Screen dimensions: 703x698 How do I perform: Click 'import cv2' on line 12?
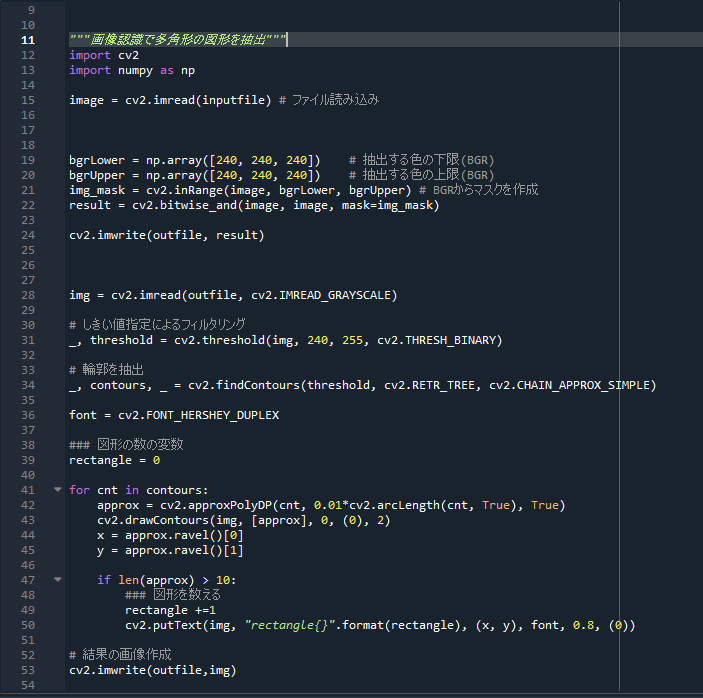point(104,55)
